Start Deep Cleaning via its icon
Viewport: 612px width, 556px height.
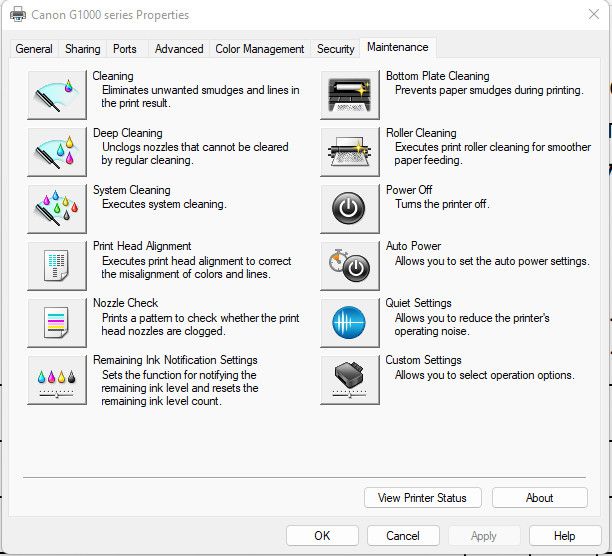click(57, 150)
